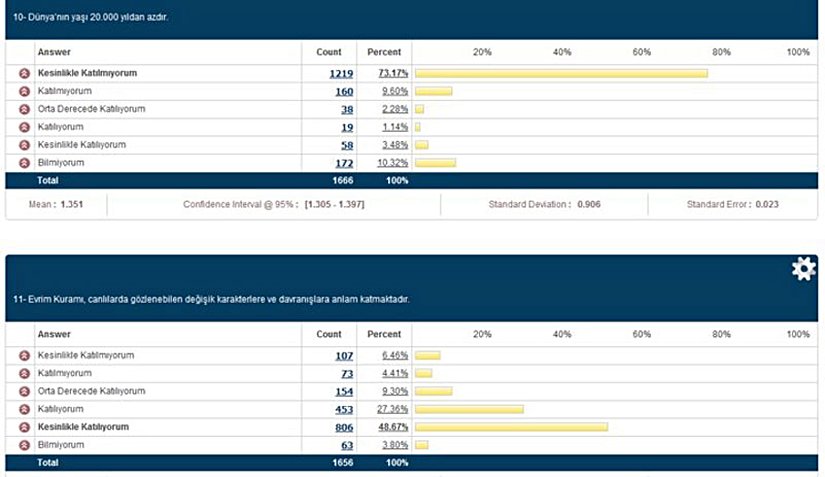
Task: Click the 48.67% yellow bar
Action: point(511,427)
